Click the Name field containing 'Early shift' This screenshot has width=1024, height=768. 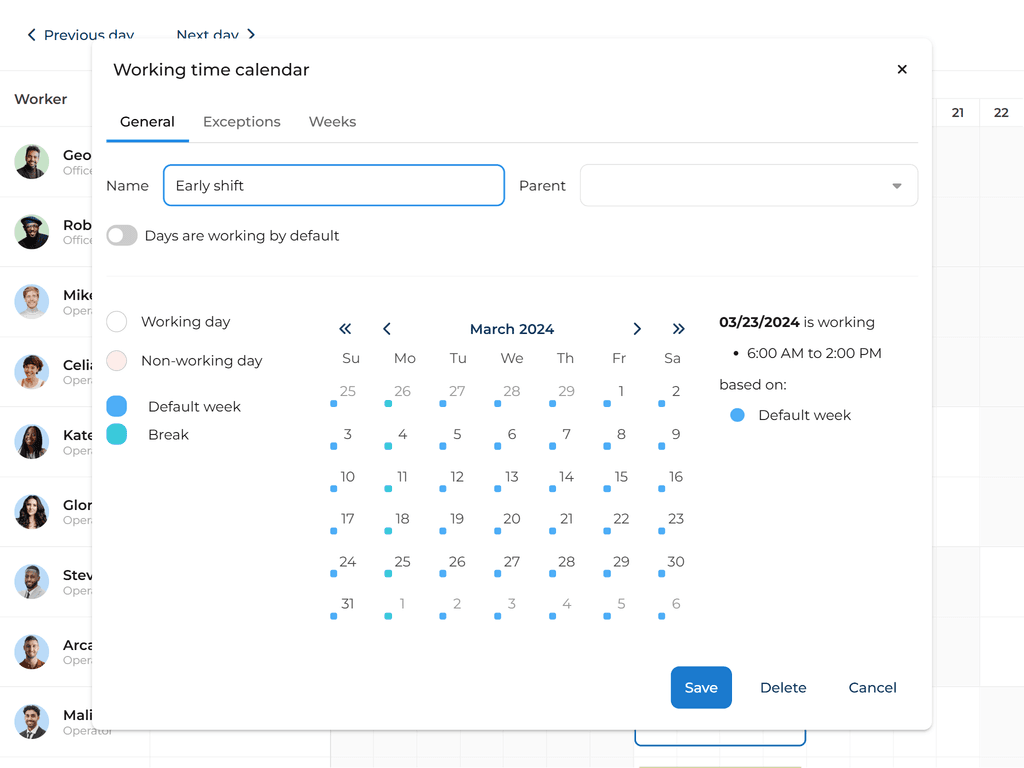click(333, 185)
